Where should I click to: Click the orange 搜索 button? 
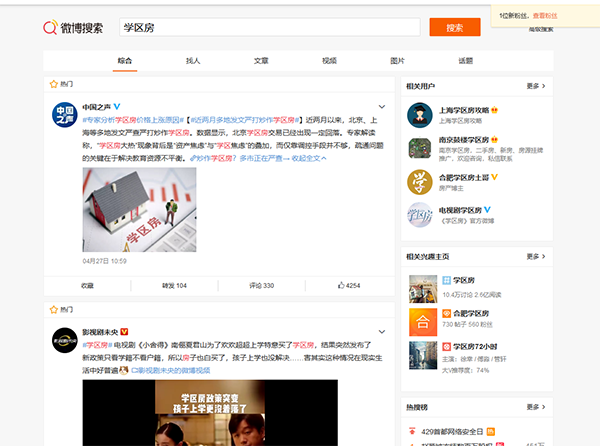tap(455, 27)
